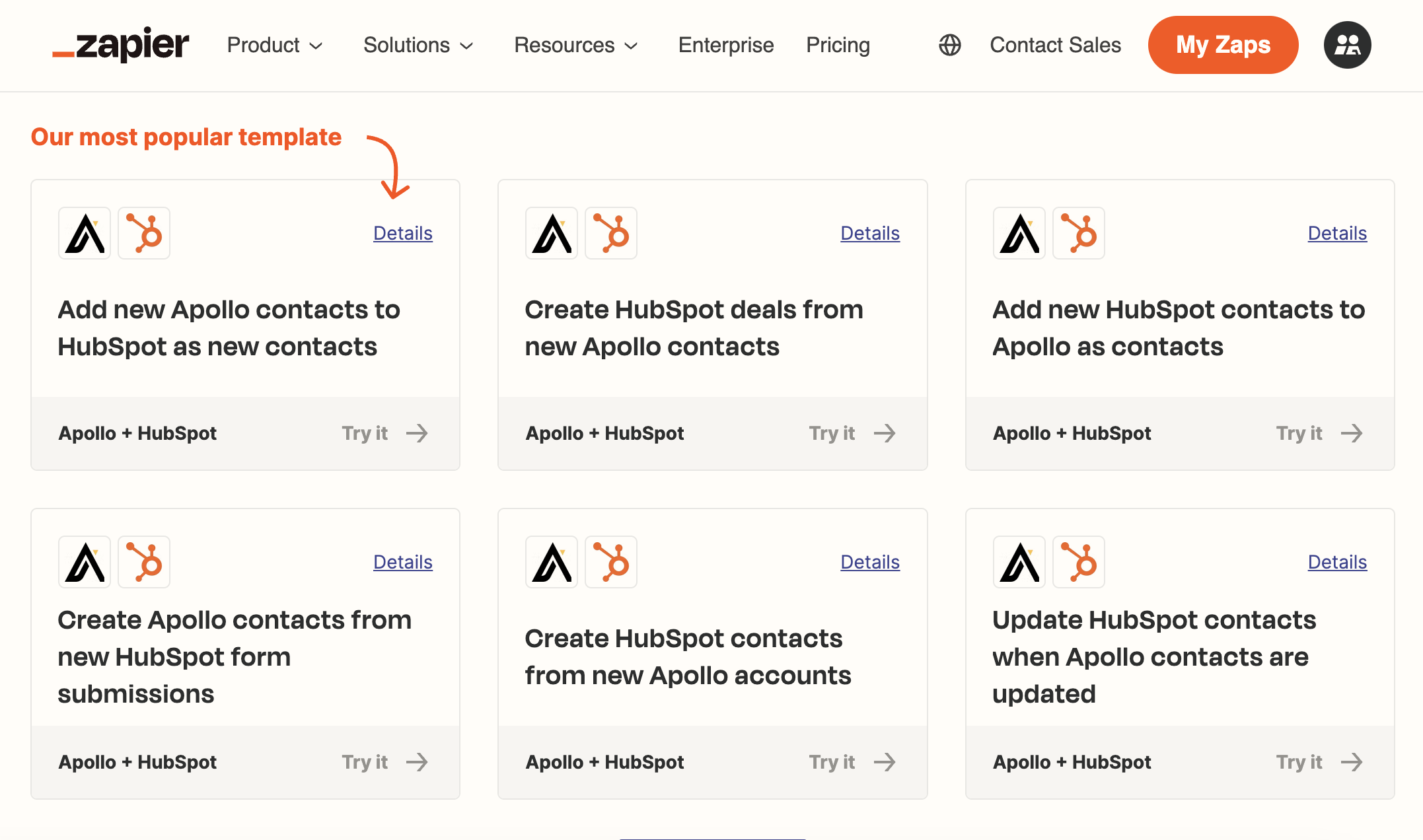Click Apollo icon in 'Update HubSpot contacts' card
Viewport: 1423px width, 840px height.
(1019, 562)
